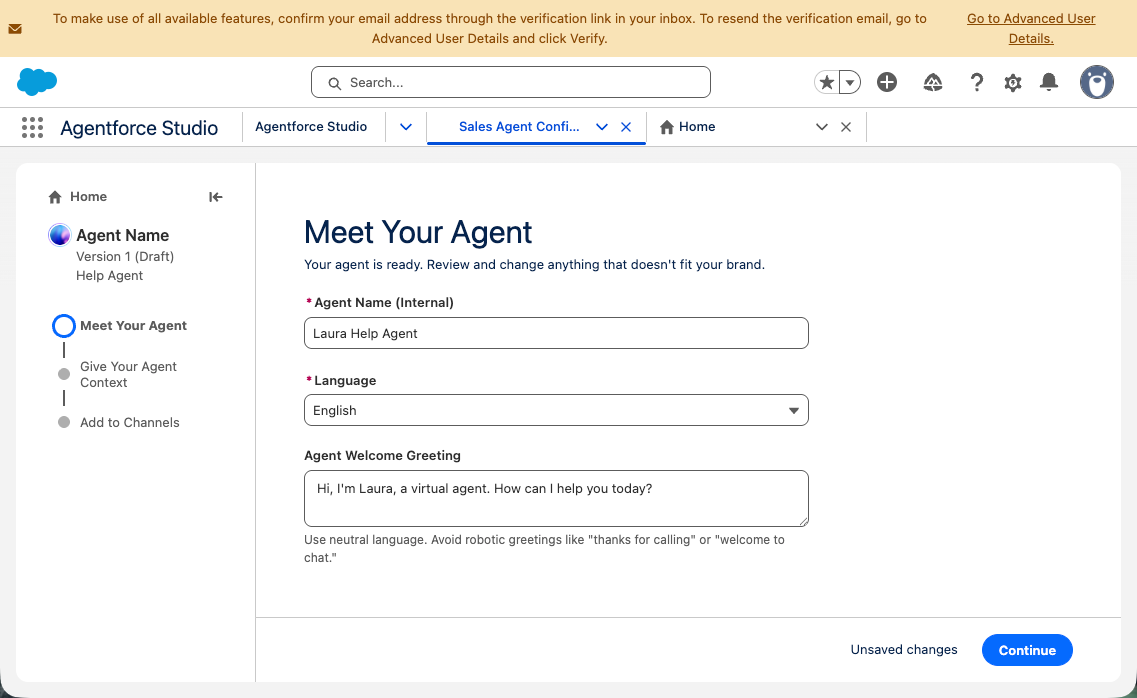Click the Give Your Agent Context step dot
This screenshot has height=698, width=1137.
pos(64,374)
